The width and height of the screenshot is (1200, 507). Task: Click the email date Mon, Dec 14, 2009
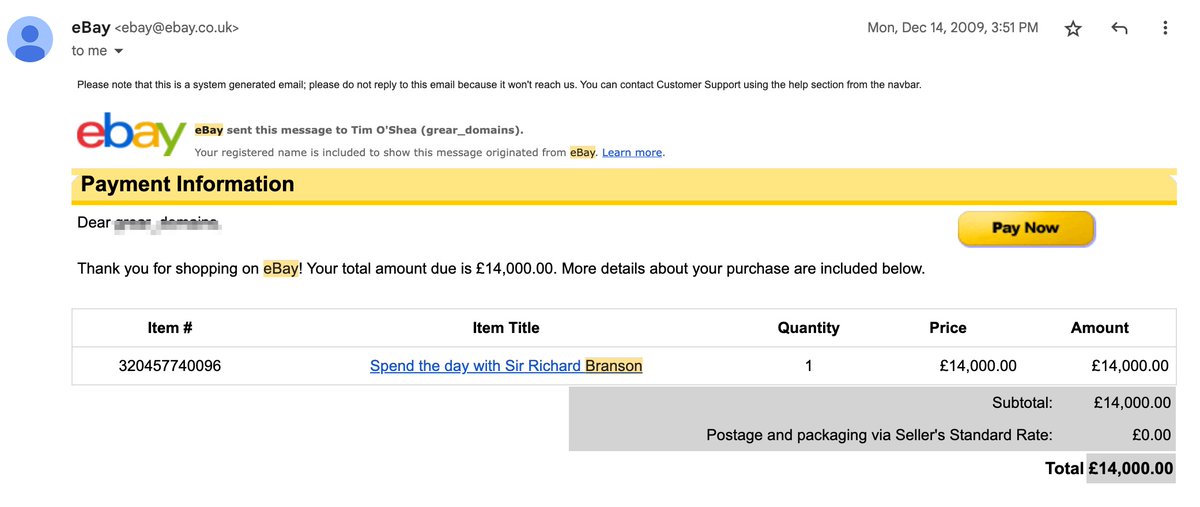tap(953, 28)
